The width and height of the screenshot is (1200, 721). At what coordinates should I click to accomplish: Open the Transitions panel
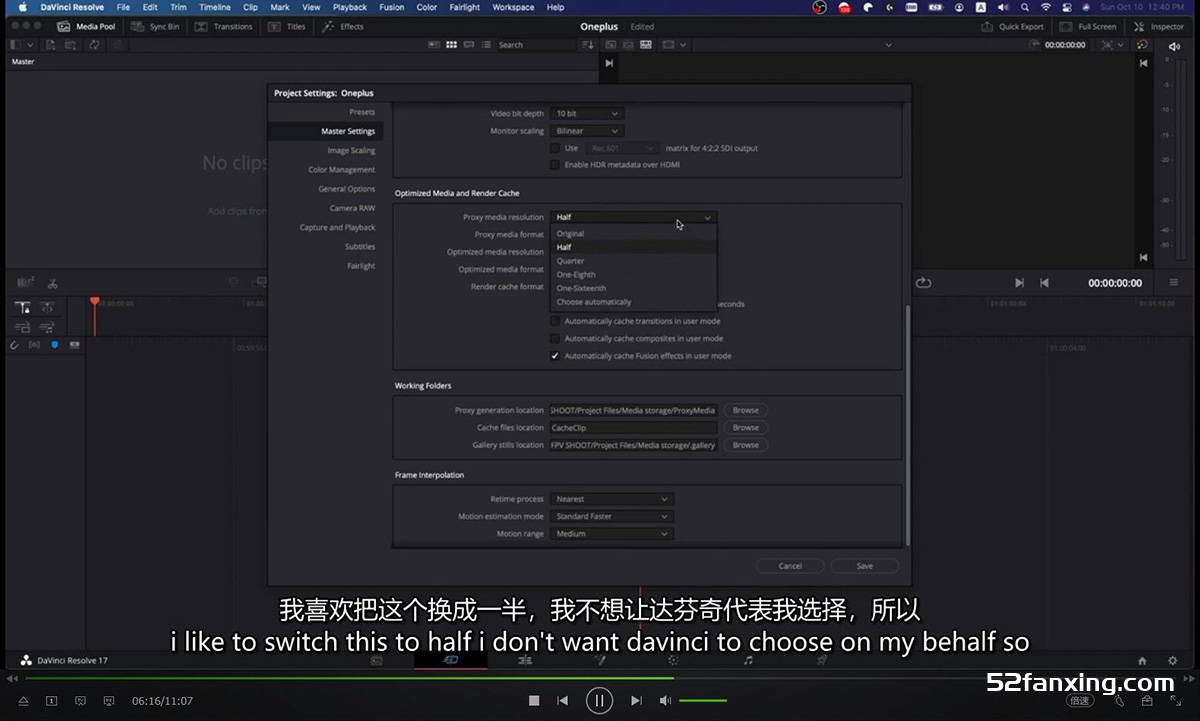(x=223, y=27)
